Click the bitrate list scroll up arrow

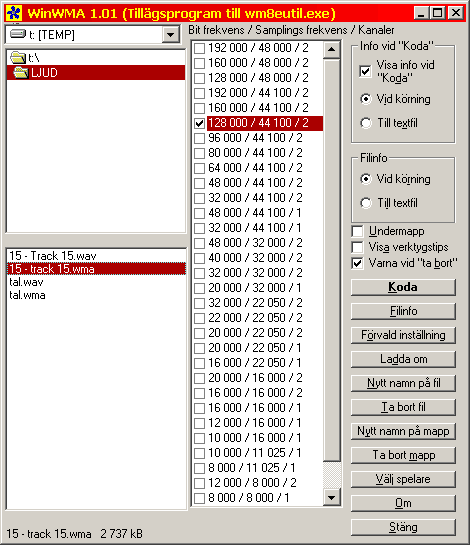tap(332, 49)
